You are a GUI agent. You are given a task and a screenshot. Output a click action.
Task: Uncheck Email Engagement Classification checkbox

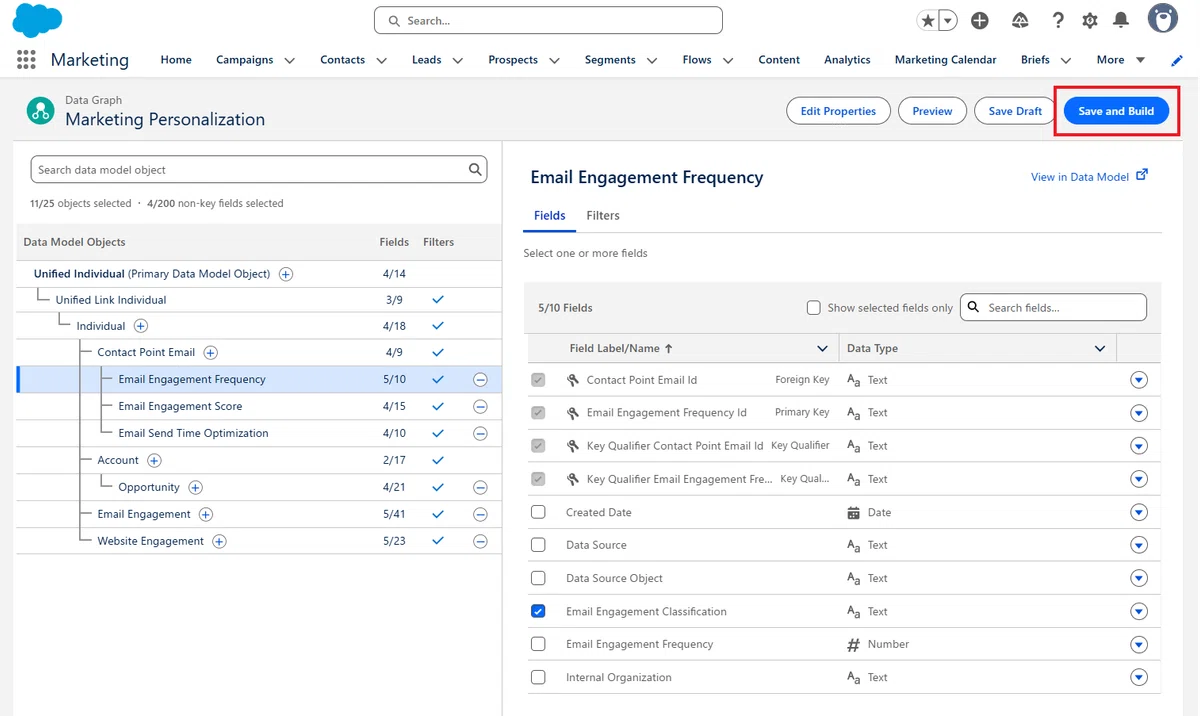coord(538,611)
